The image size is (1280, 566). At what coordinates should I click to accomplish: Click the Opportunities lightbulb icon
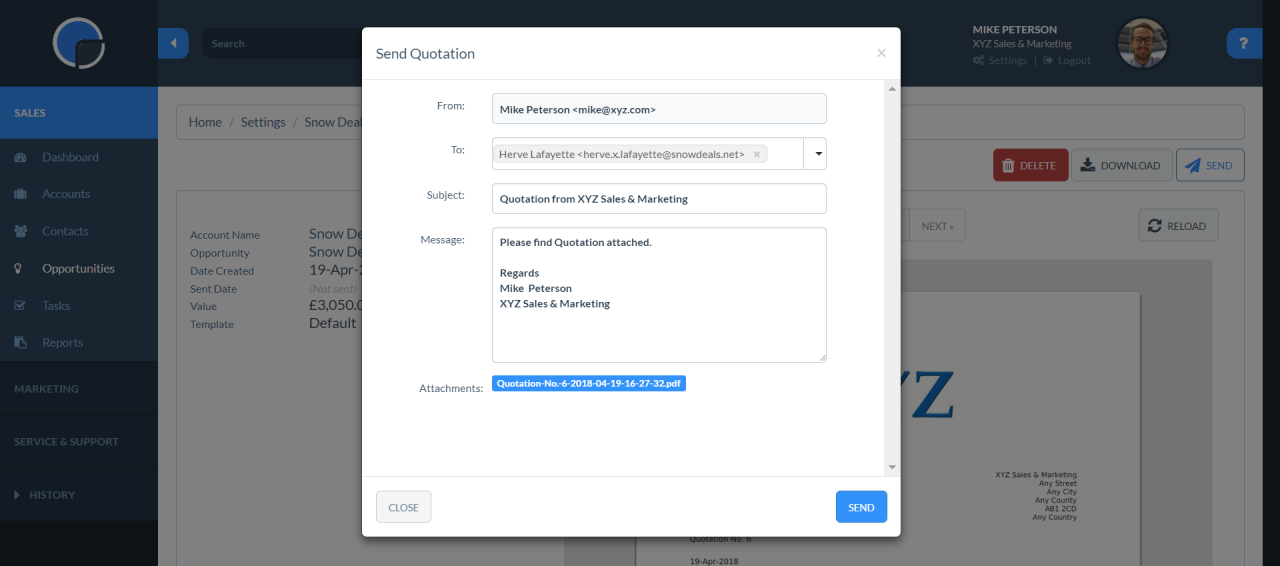click(x=19, y=268)
